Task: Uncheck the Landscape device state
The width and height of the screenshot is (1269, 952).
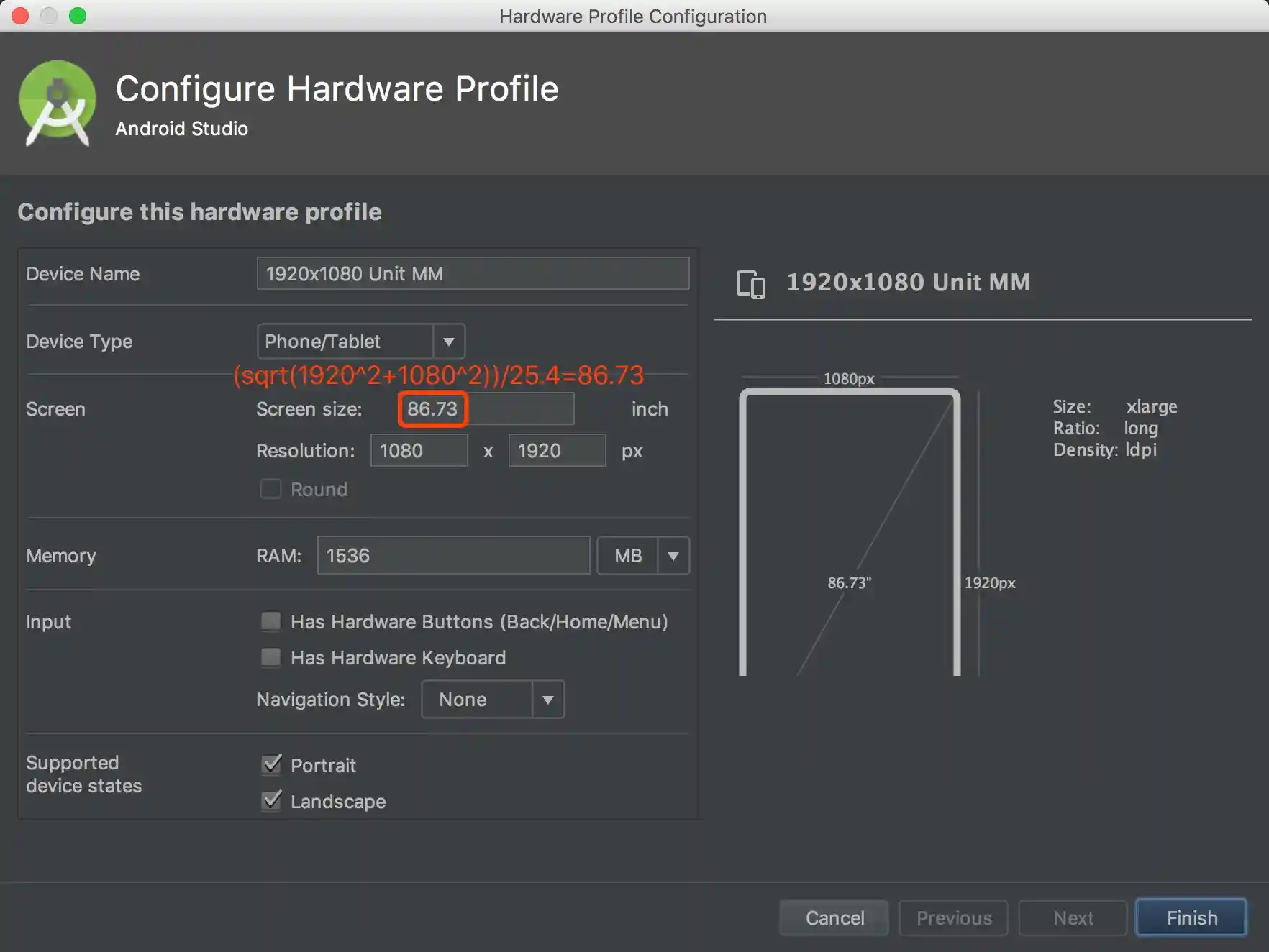Action: point(271,801)
